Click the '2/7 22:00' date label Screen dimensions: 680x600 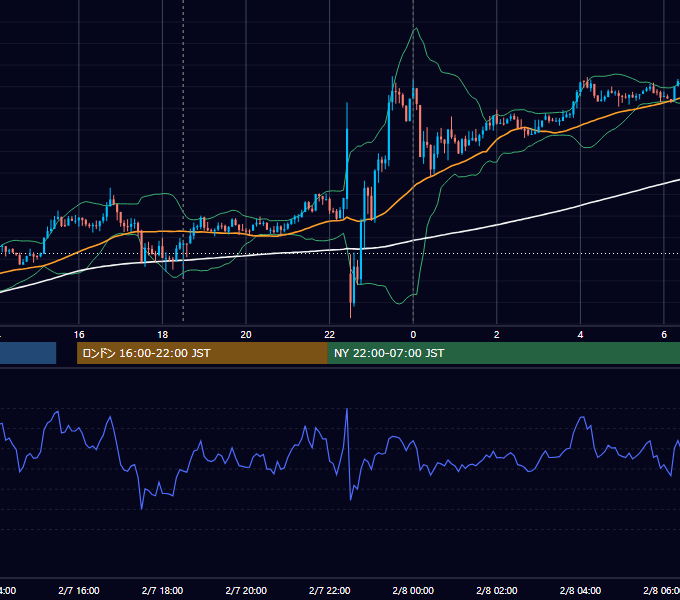[330, 590]
